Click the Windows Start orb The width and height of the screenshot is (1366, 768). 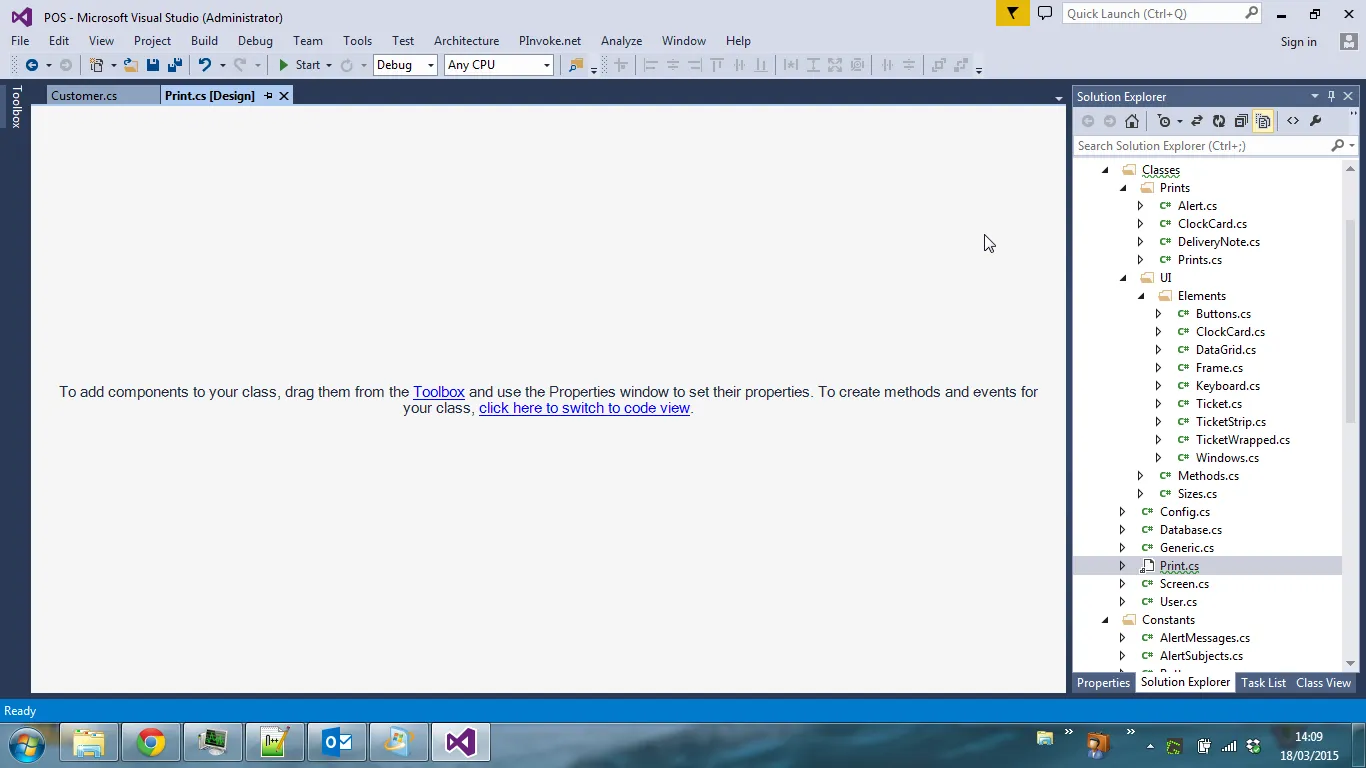pyautogui.click(x=27, y=744)
